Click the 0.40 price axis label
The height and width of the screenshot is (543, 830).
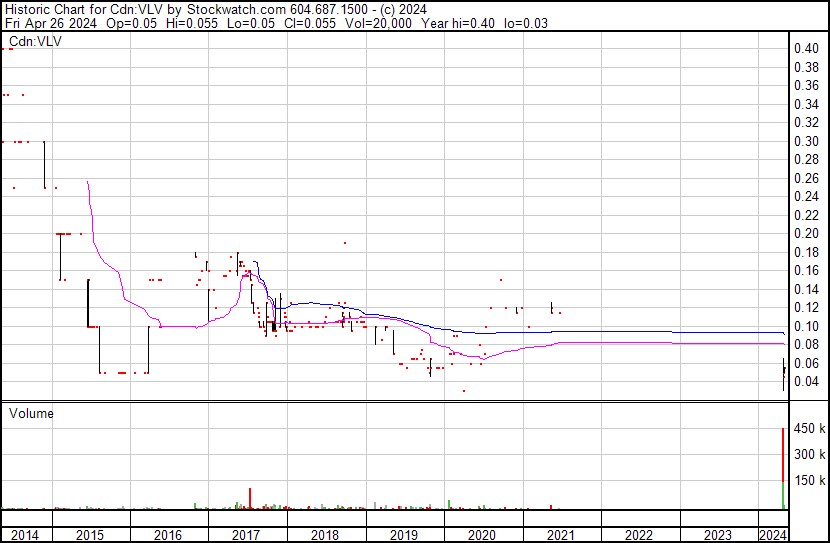[x=806, y=49]
